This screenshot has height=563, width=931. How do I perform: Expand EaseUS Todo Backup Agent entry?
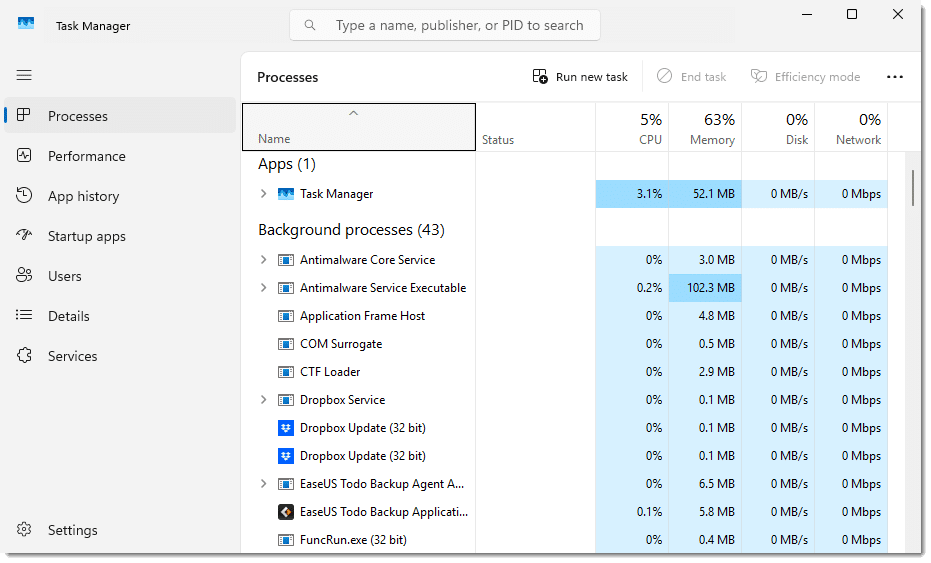click(x=264, y=483)
